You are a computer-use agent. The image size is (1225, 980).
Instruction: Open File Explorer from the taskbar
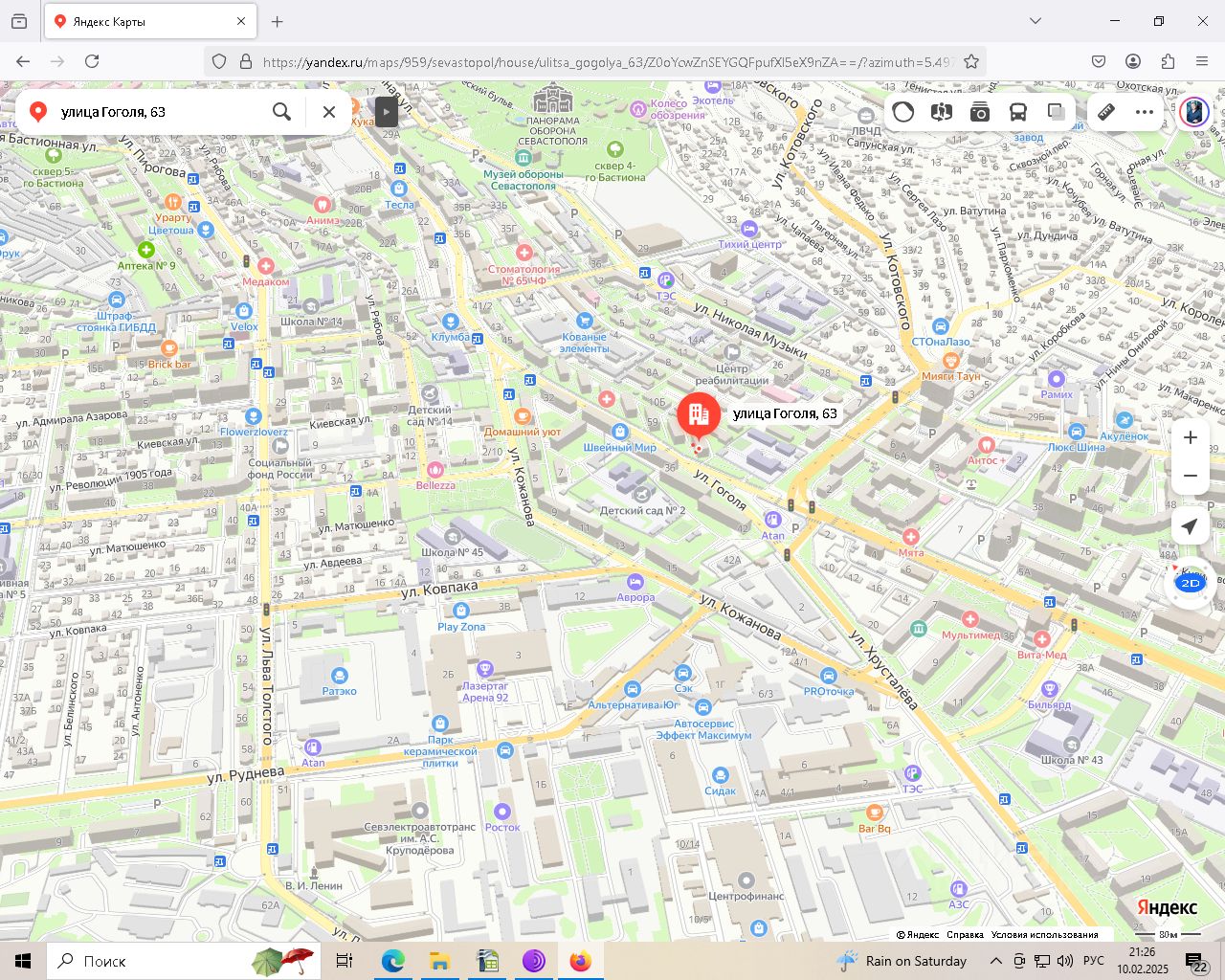click(x=439, y=961)
